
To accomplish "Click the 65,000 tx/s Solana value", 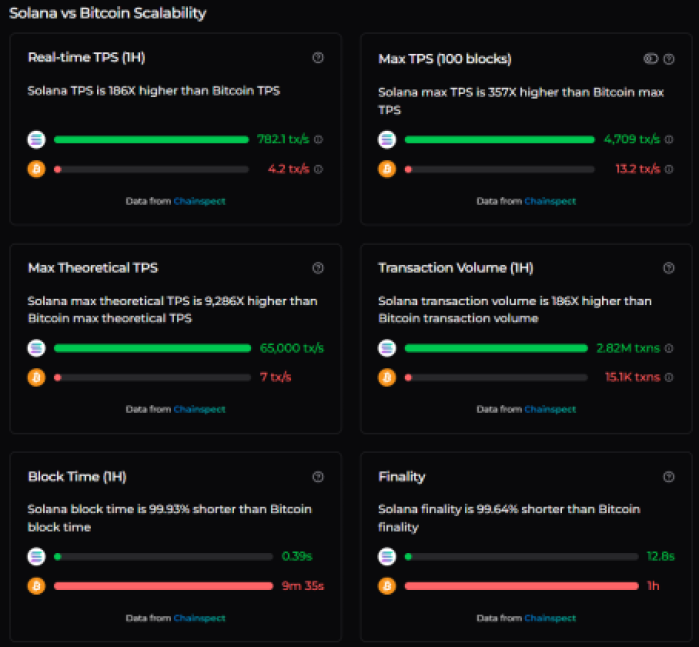I will [x=291, y=348].
